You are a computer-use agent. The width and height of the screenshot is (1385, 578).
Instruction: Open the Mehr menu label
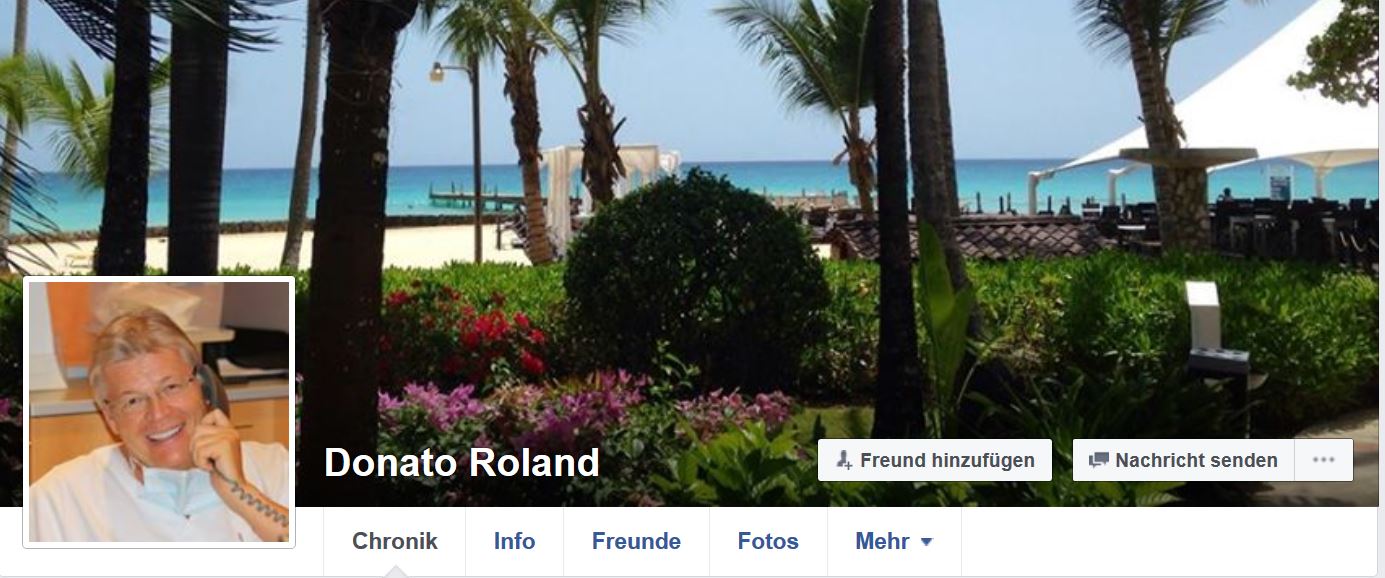[x=882, y=542]
